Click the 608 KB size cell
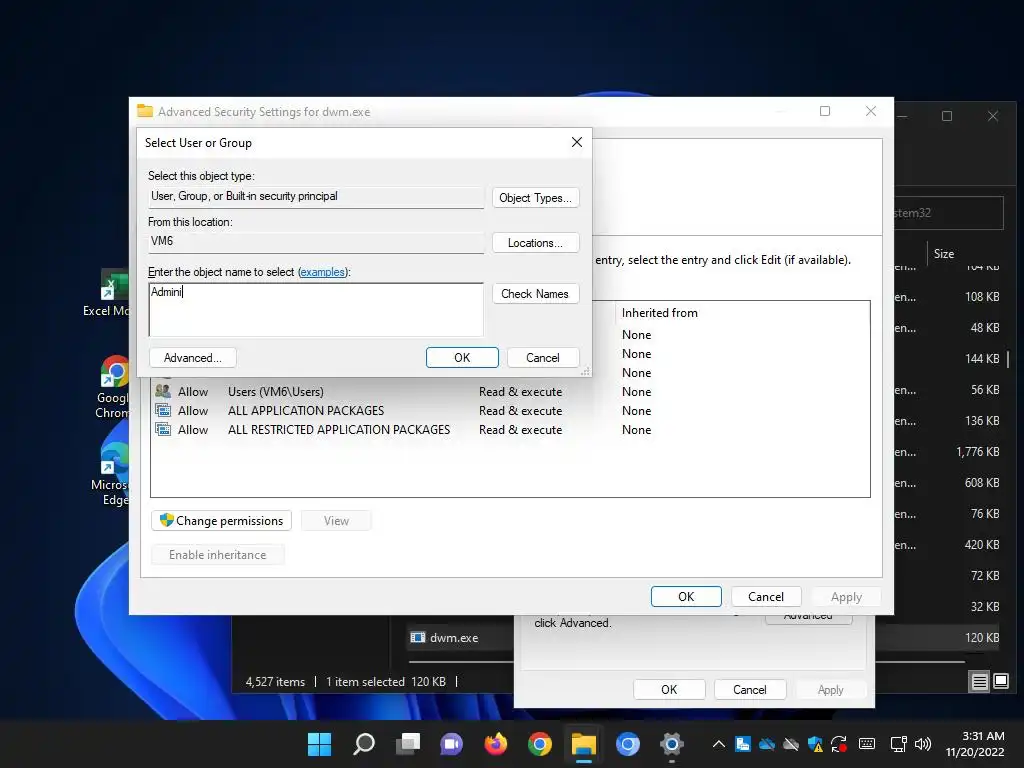 click(982, 483)
